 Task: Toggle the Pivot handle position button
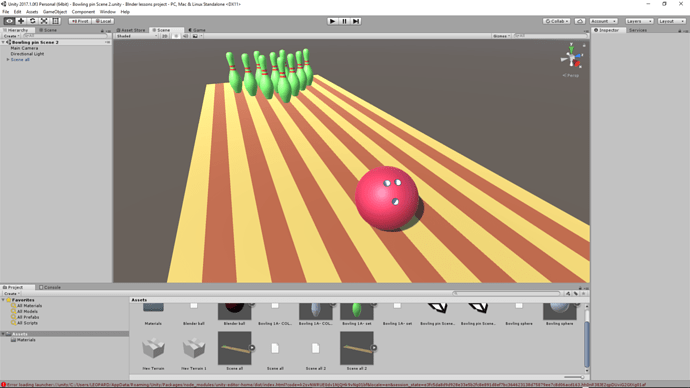tap(80, 21)
